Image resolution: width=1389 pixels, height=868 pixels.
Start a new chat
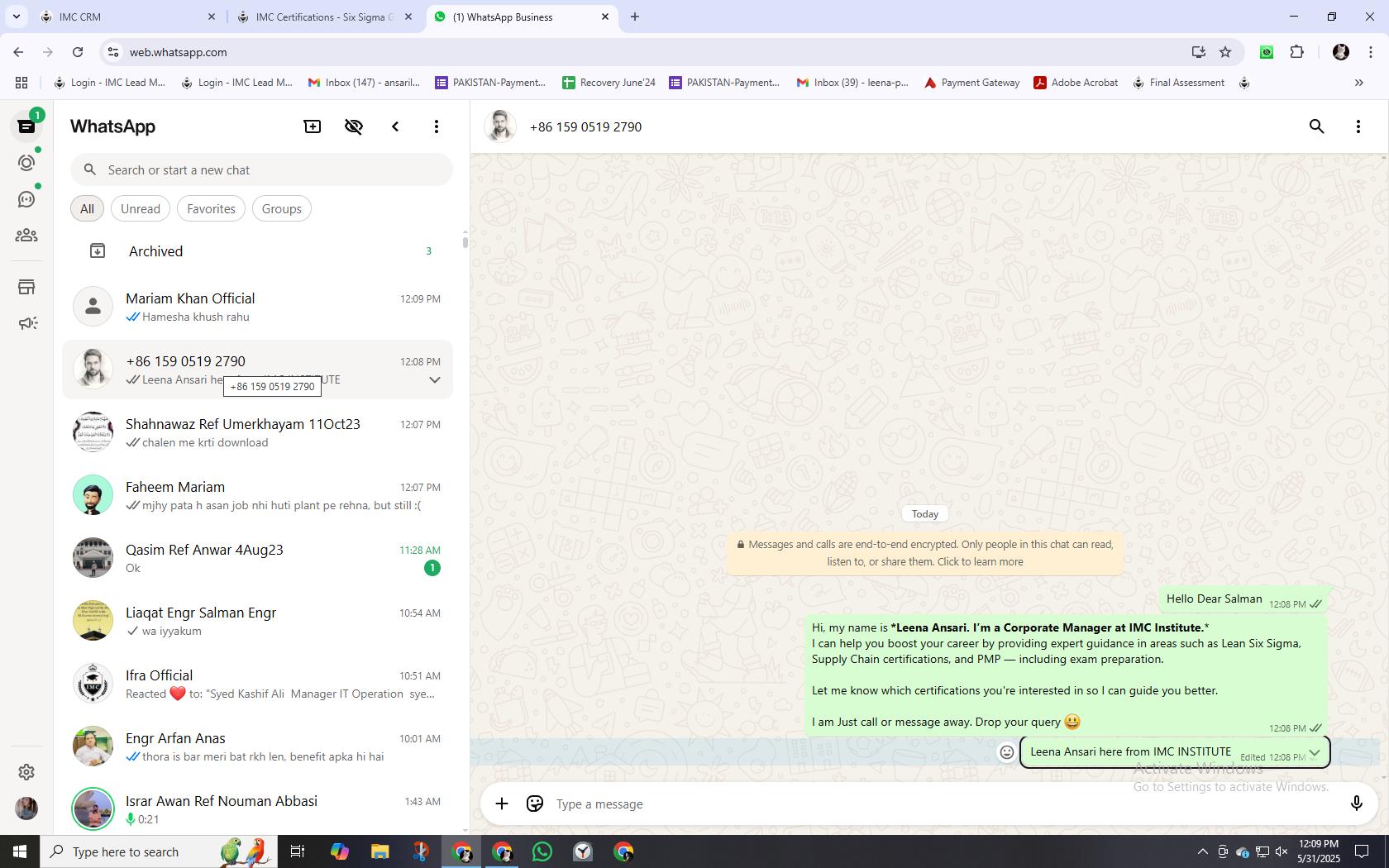pos(313,126)
